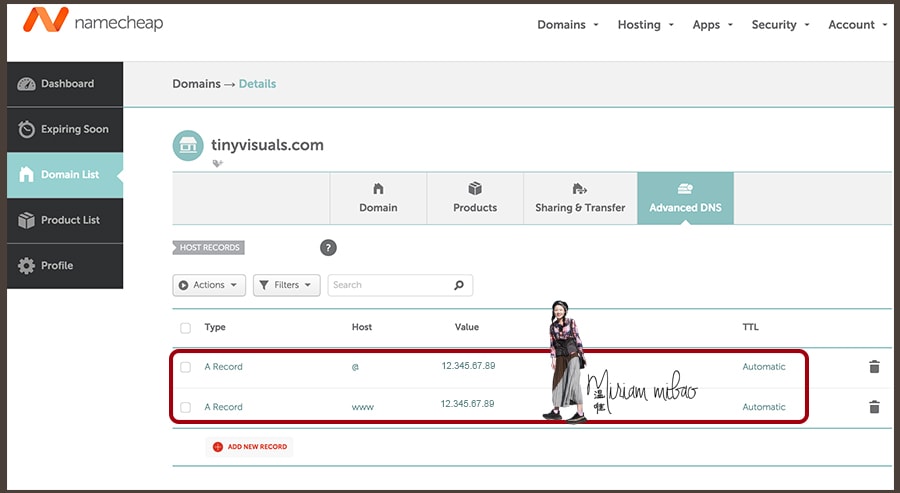Viewport: 900px width, 493px height.
Task: Click the A Record type for www host
Action: coord(223,407)
